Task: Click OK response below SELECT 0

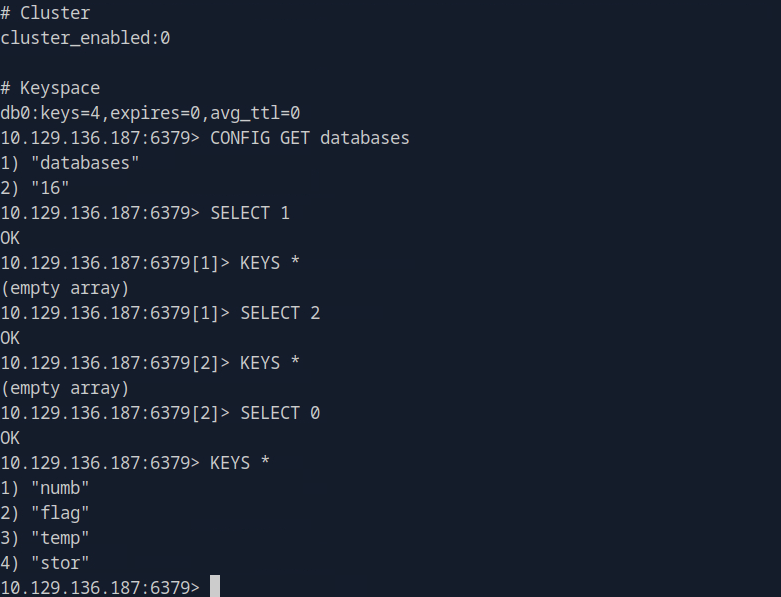Action: [x=10, y=438]
